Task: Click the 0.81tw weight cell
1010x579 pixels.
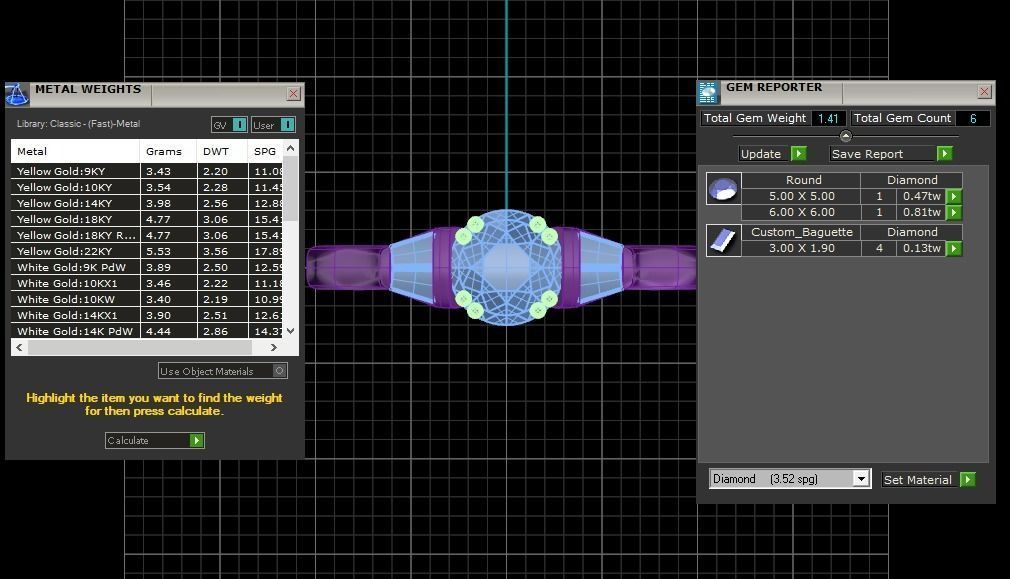Action: tap(921, 213)
